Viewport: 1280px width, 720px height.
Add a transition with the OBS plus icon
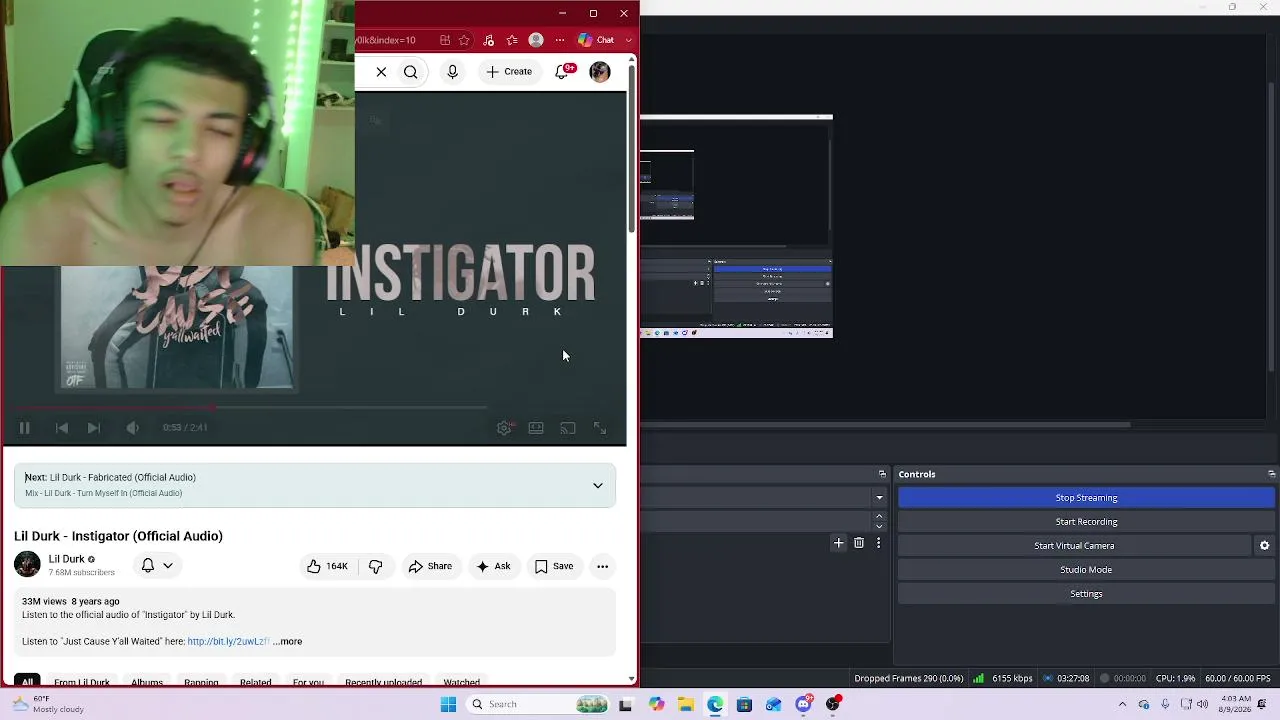point(838,543)
